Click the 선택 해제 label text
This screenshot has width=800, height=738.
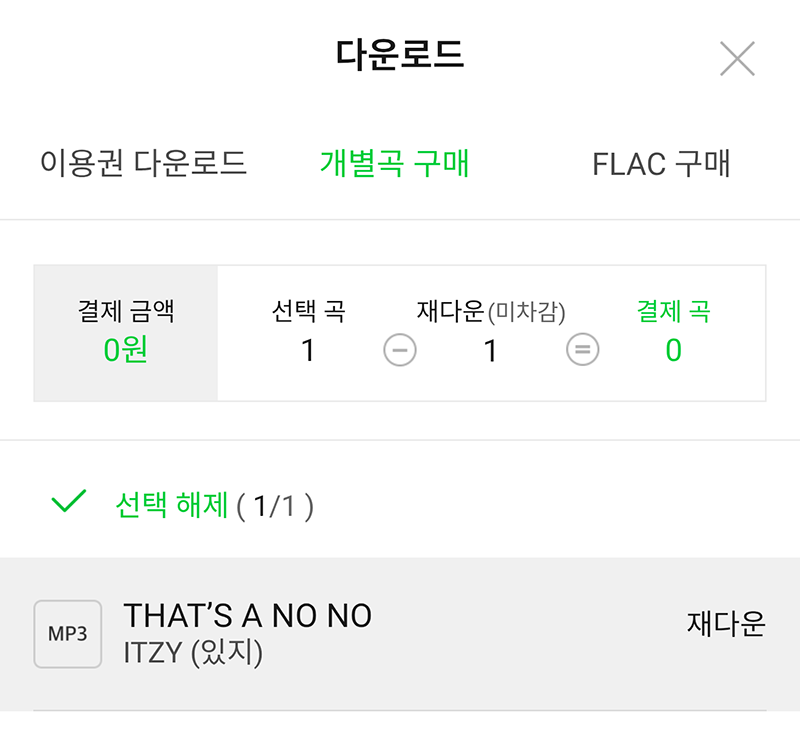(x=171, y=505)
